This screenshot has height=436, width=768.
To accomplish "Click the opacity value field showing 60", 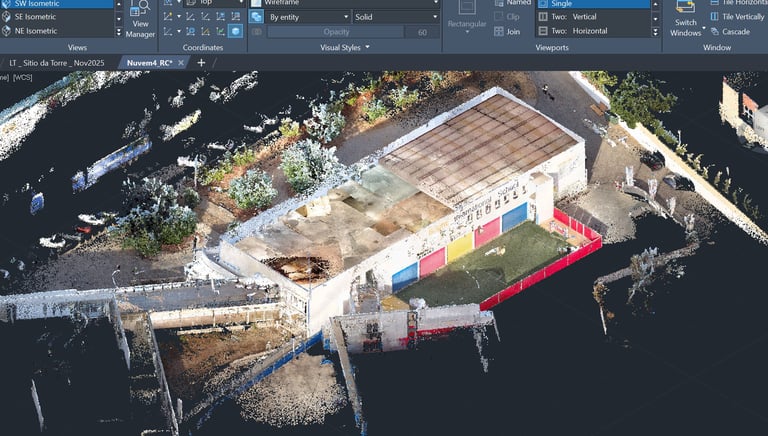I will tap(422, 32).
